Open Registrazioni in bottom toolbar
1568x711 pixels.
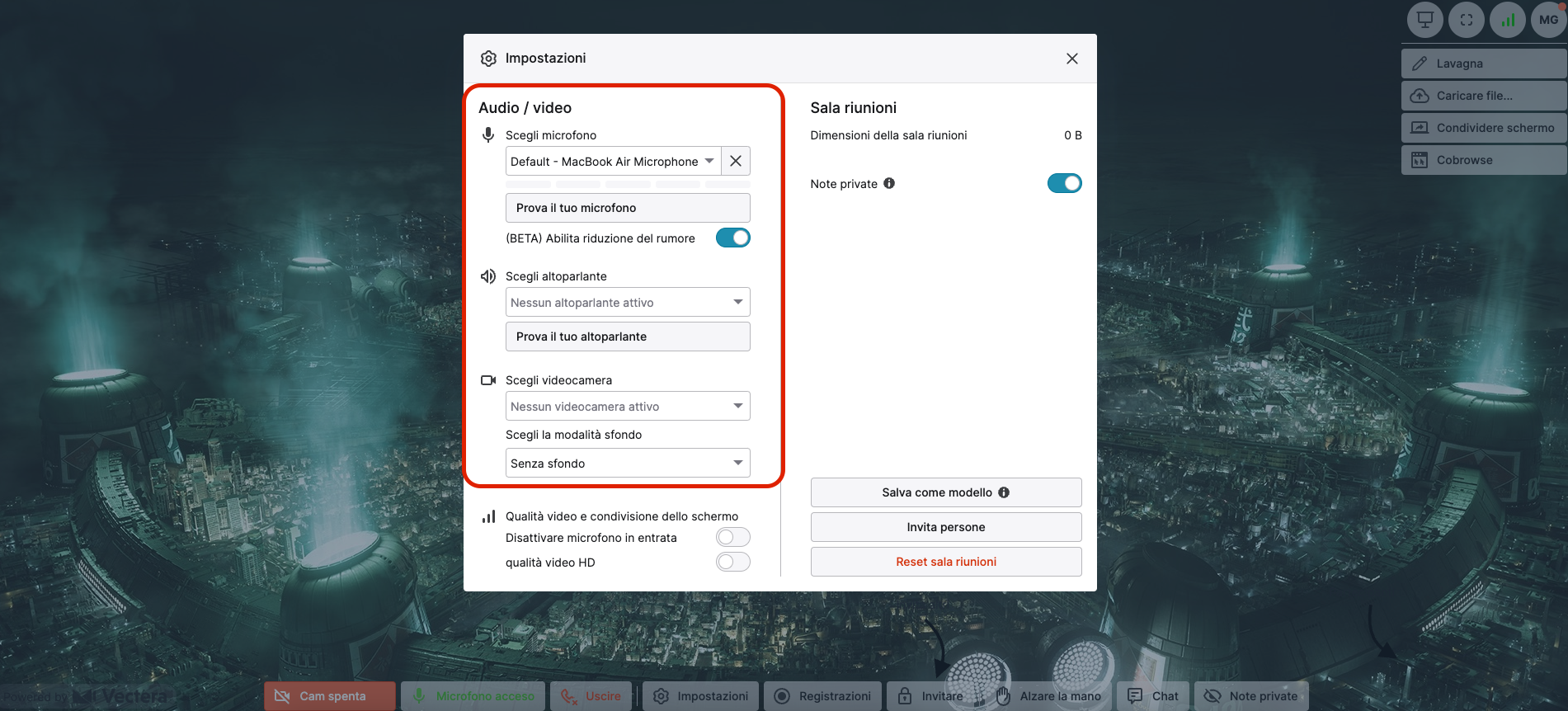(x=823, y=696)
